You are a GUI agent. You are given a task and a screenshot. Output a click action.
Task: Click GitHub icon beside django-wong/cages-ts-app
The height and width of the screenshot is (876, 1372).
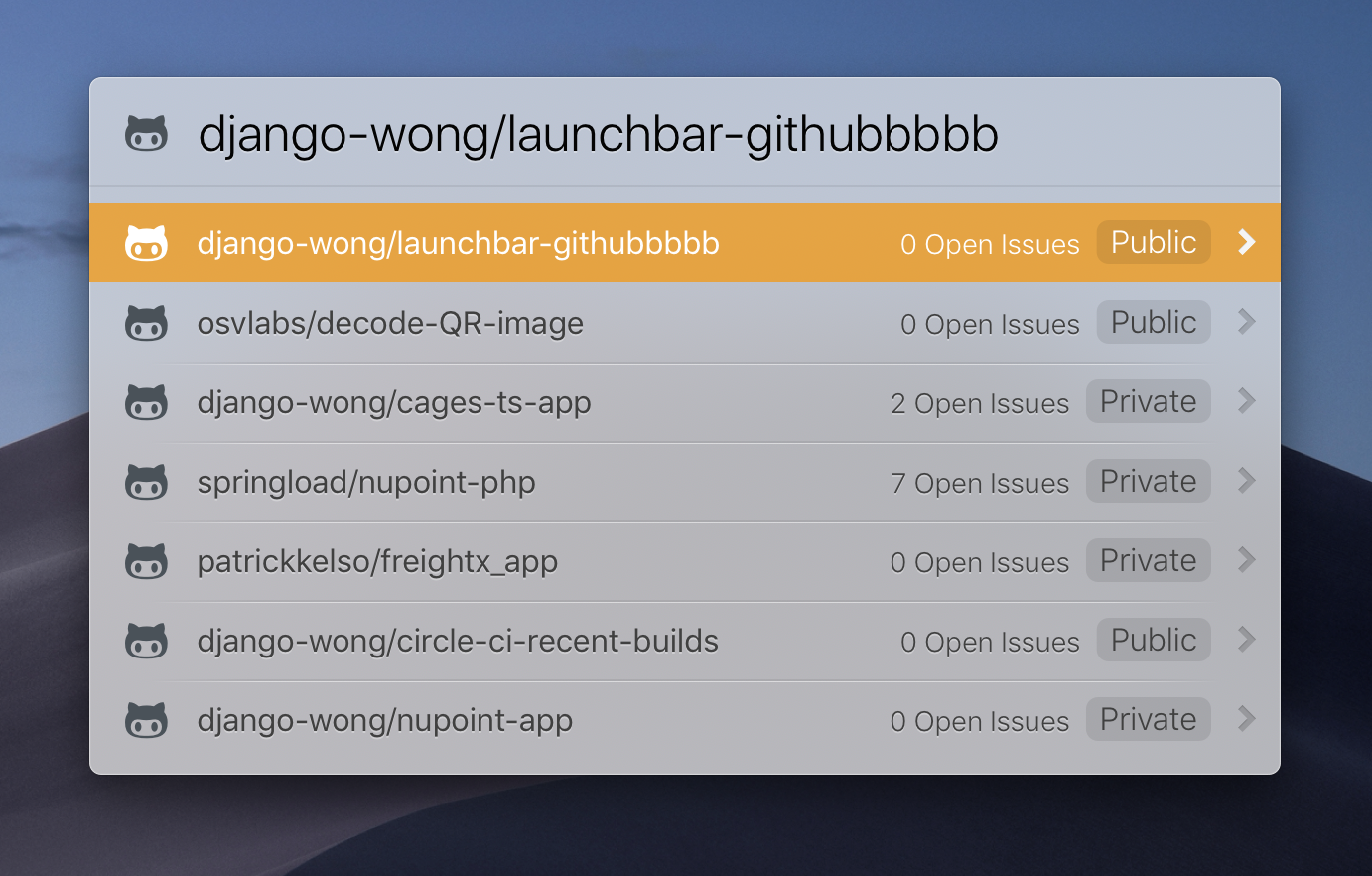(x=146, y=401)
